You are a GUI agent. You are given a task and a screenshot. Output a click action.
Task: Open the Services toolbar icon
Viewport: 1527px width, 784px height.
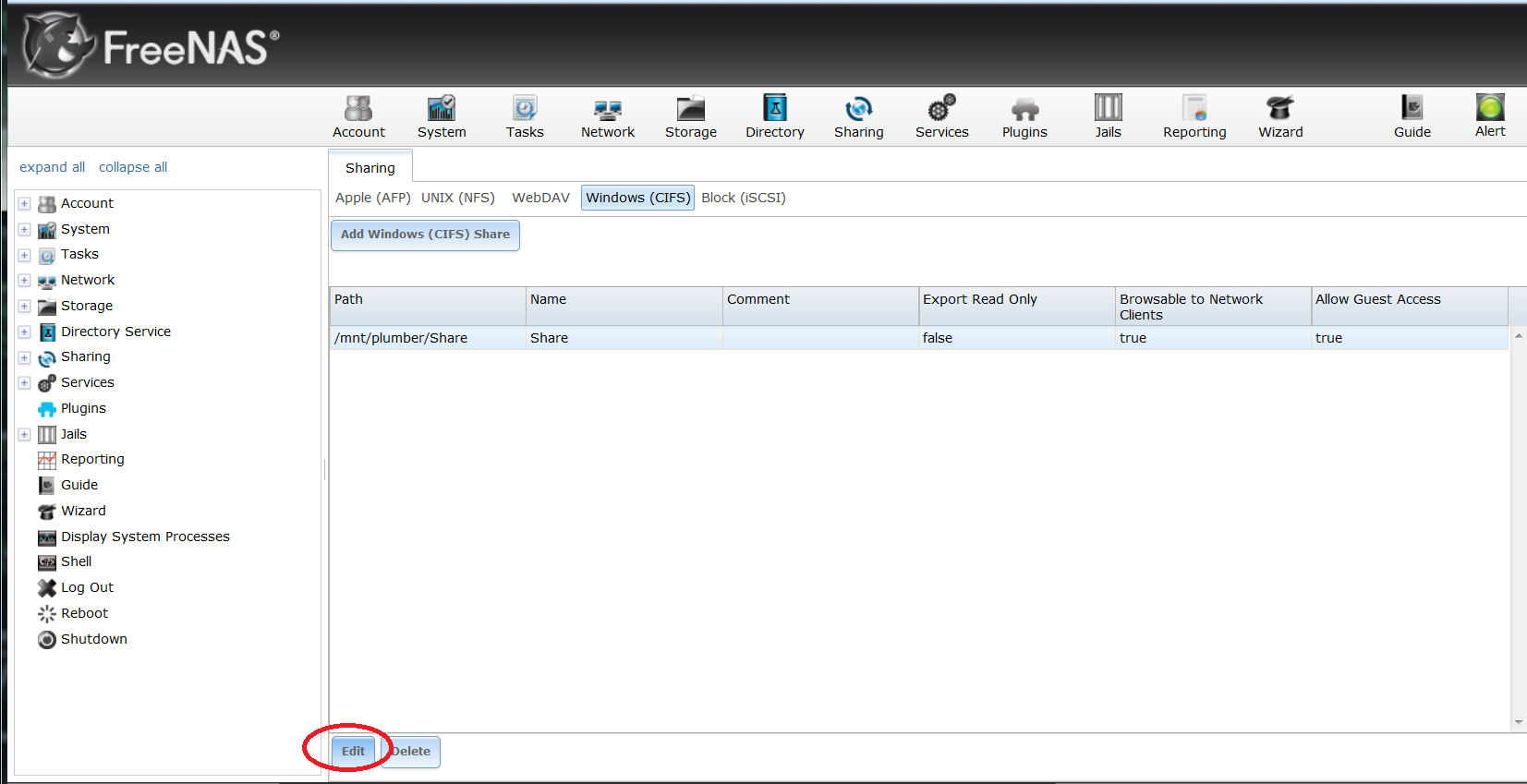[x=942, y=109]
